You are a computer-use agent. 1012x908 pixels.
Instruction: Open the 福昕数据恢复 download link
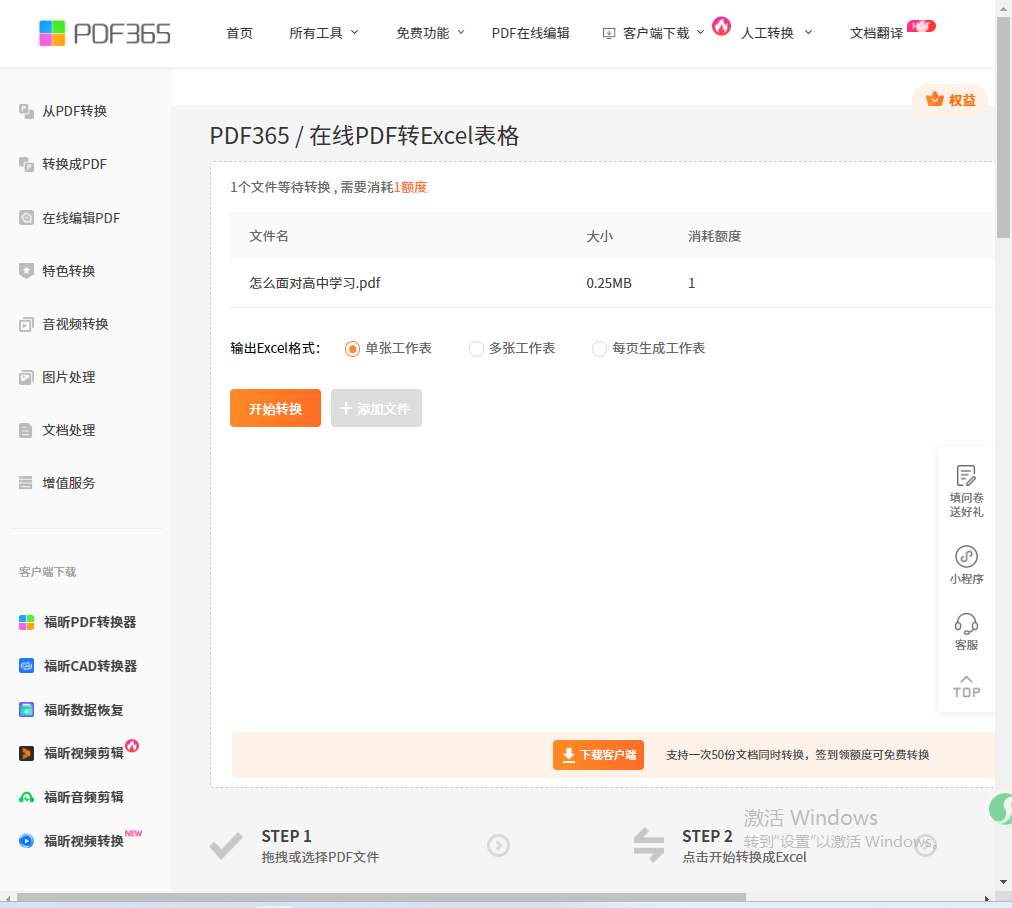pyautogui.click(x=83, y=710)
